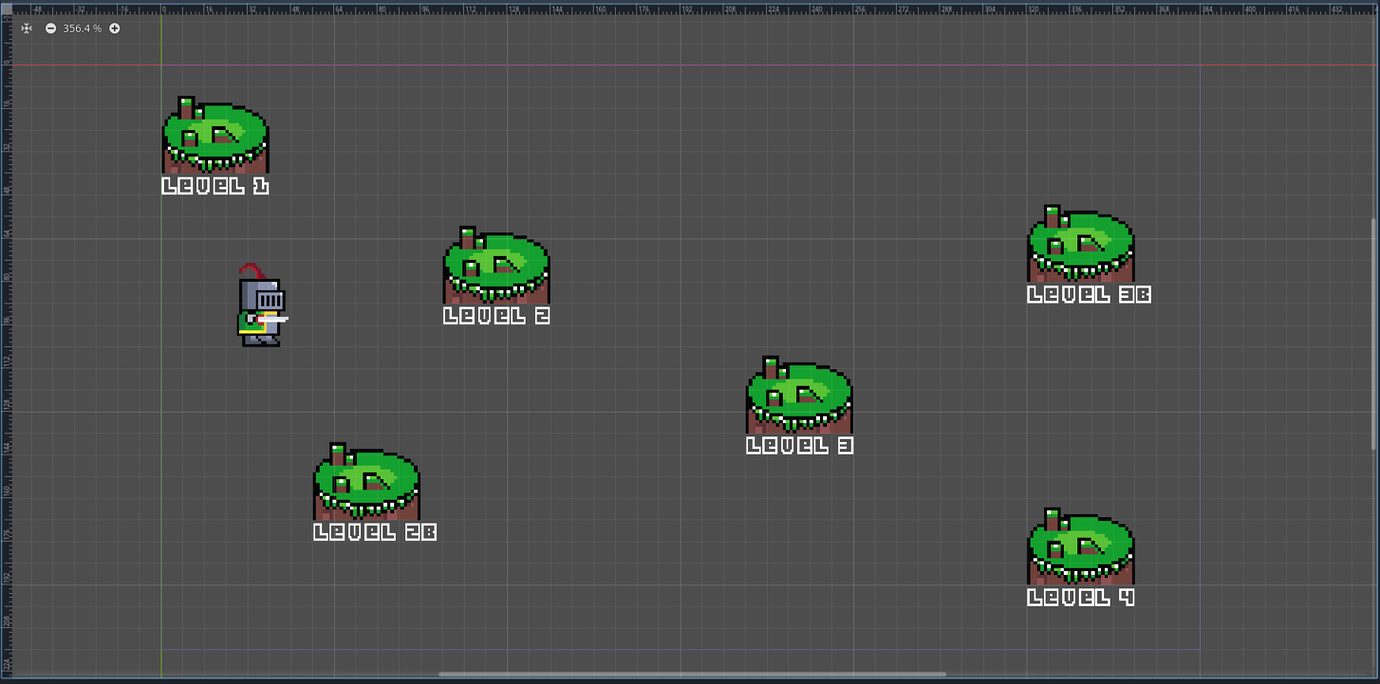Select the Level 4 island sprite
This screenshot has height=684, width=1380.
click(1081, 548)
